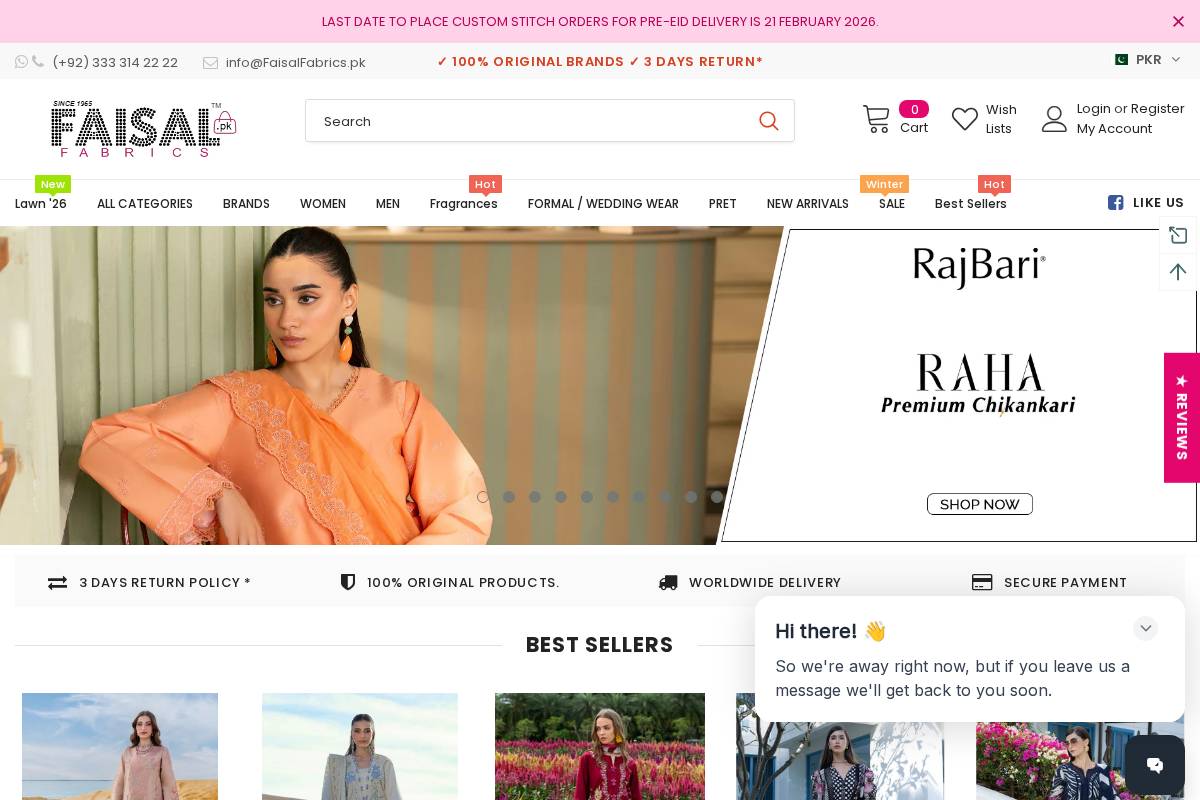Open the Lawn '26 menu item

41,204
